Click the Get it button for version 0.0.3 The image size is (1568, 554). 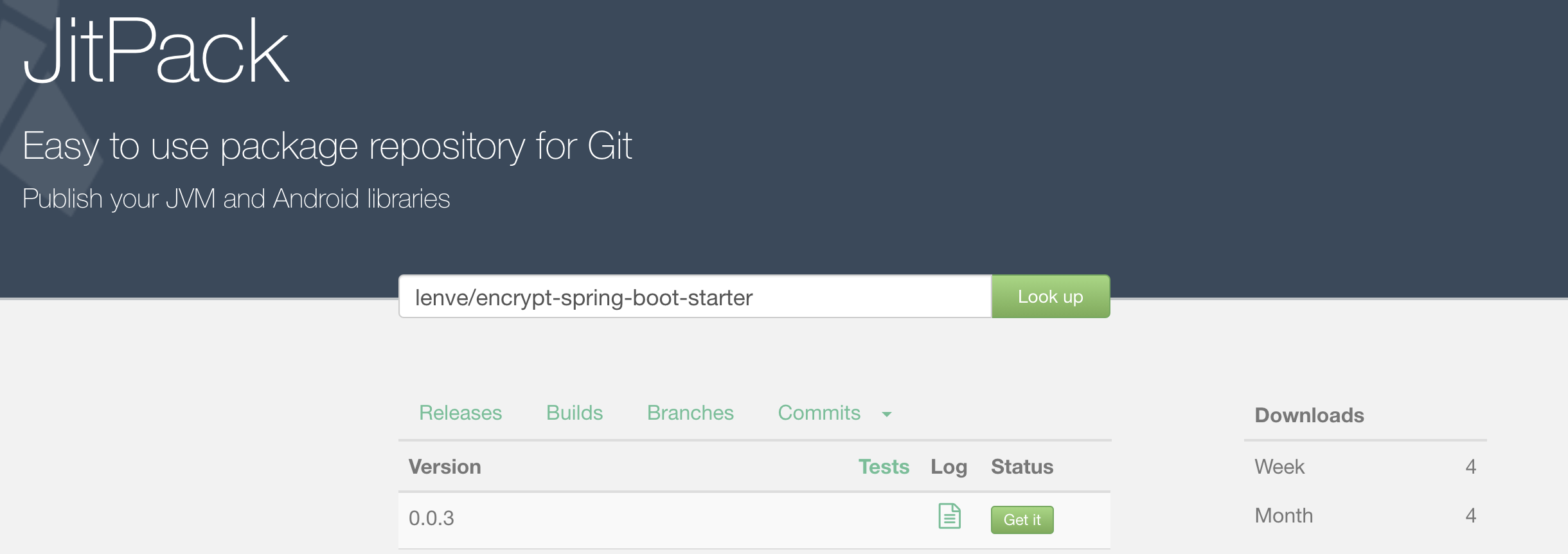pyautogui.click(x=1022, y=519)
